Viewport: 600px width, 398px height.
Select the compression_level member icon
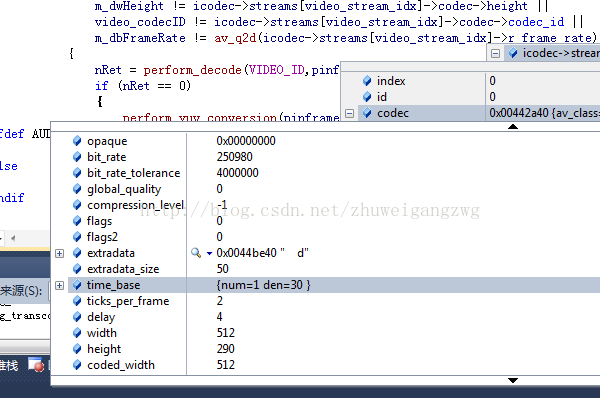pyautogui.click(x=77, y=205)
